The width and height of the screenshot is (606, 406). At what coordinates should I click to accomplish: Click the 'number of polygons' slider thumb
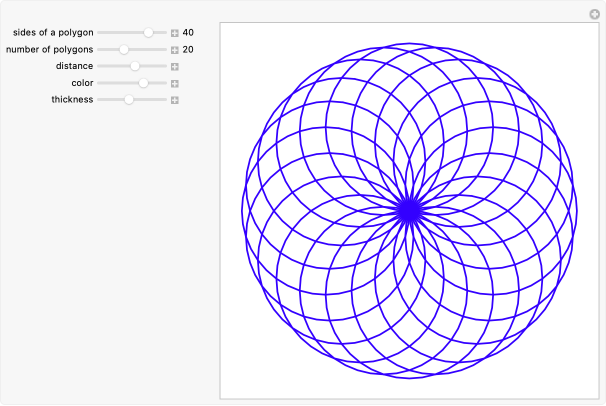[x=124, y=49]
